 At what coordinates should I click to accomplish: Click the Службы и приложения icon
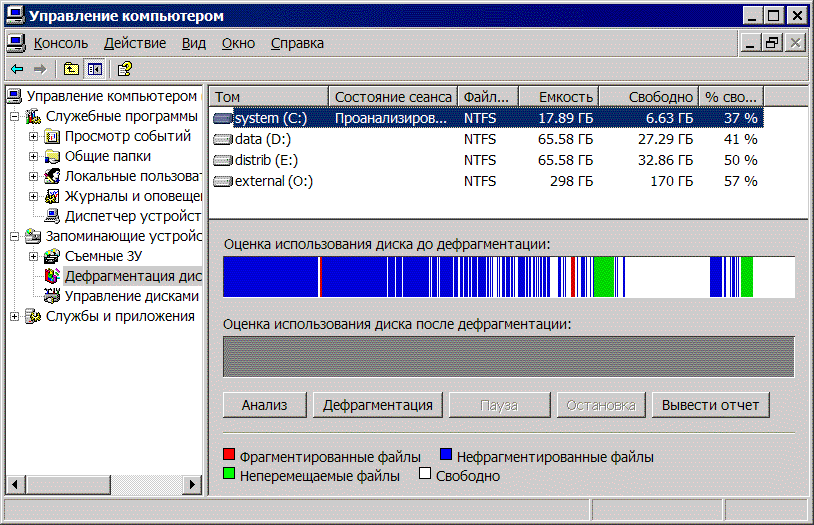coord(33,316)
